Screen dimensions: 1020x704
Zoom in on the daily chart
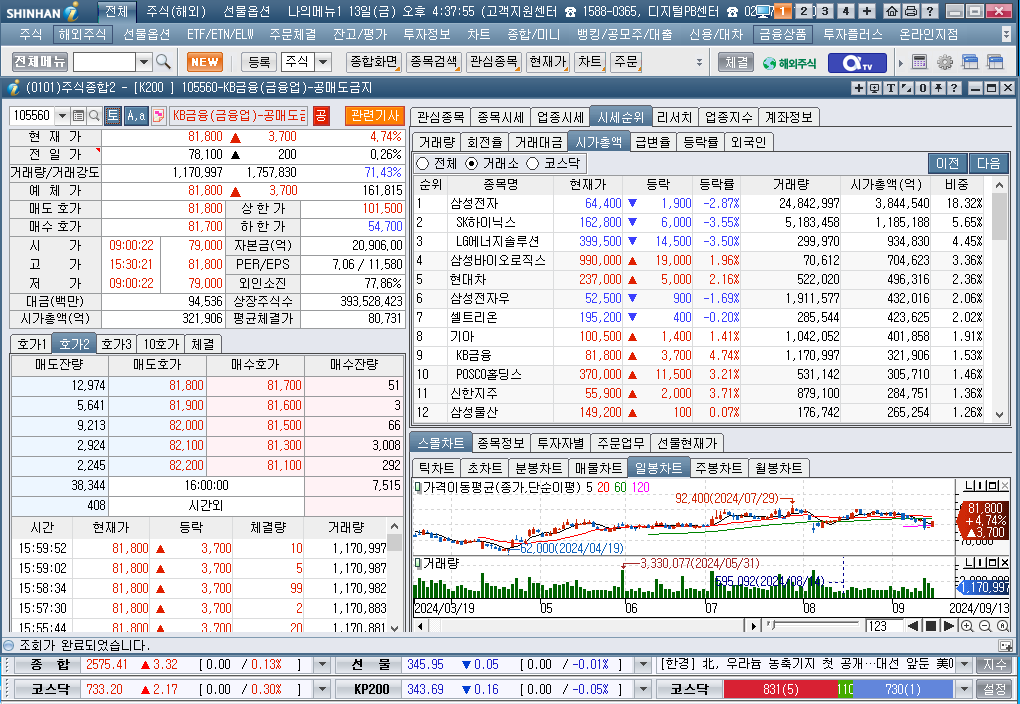(967, 626)
